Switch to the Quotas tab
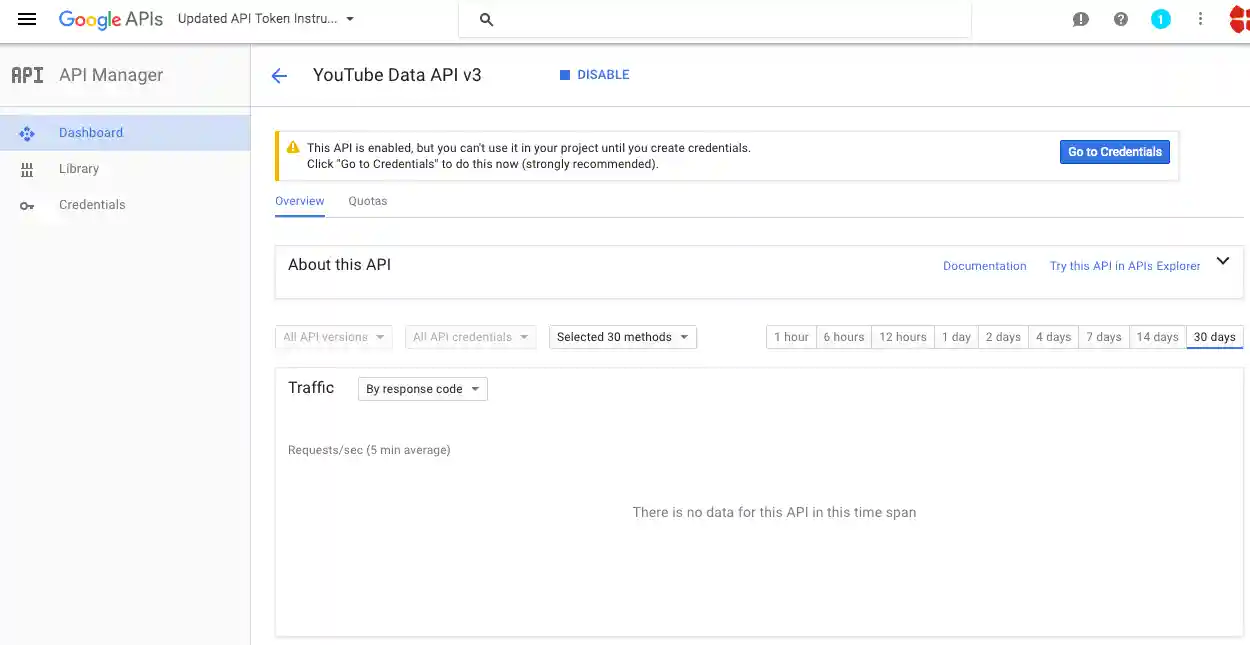This screenshot has height=645, width=1250. tap(368, 201)
